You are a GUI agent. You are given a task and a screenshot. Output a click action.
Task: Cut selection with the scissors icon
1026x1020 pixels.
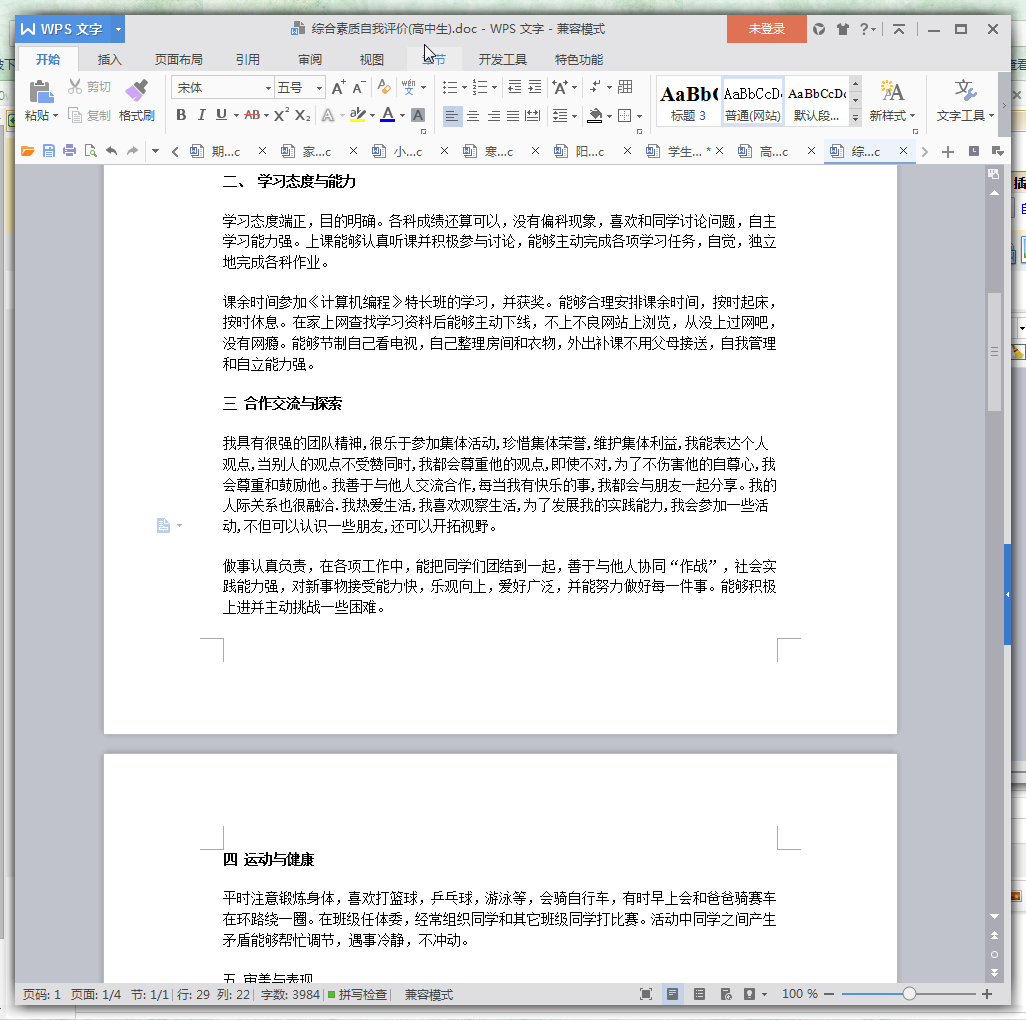click(75, 86)
